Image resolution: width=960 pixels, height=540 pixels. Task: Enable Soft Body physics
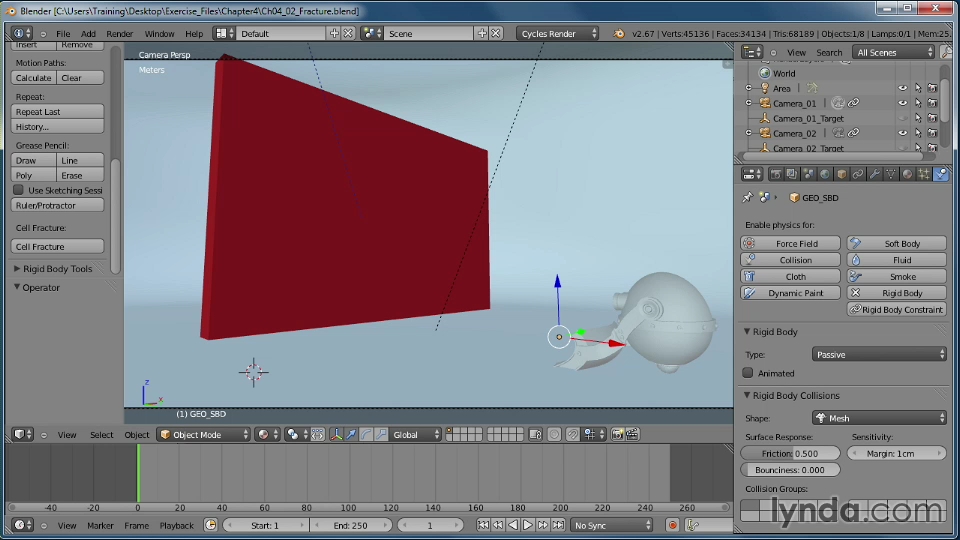[x=896, y=243]
